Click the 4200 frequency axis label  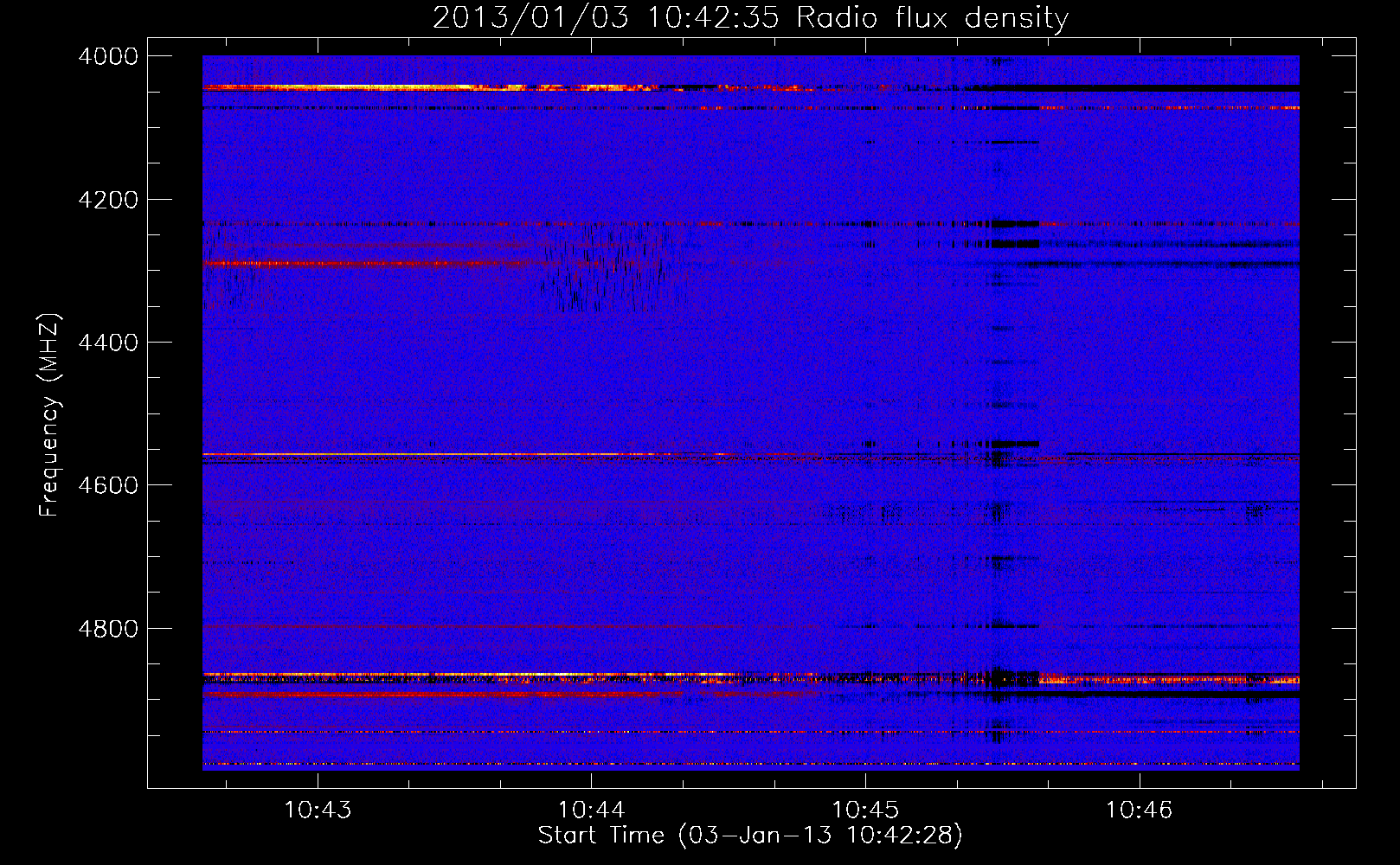coord(108,200)
